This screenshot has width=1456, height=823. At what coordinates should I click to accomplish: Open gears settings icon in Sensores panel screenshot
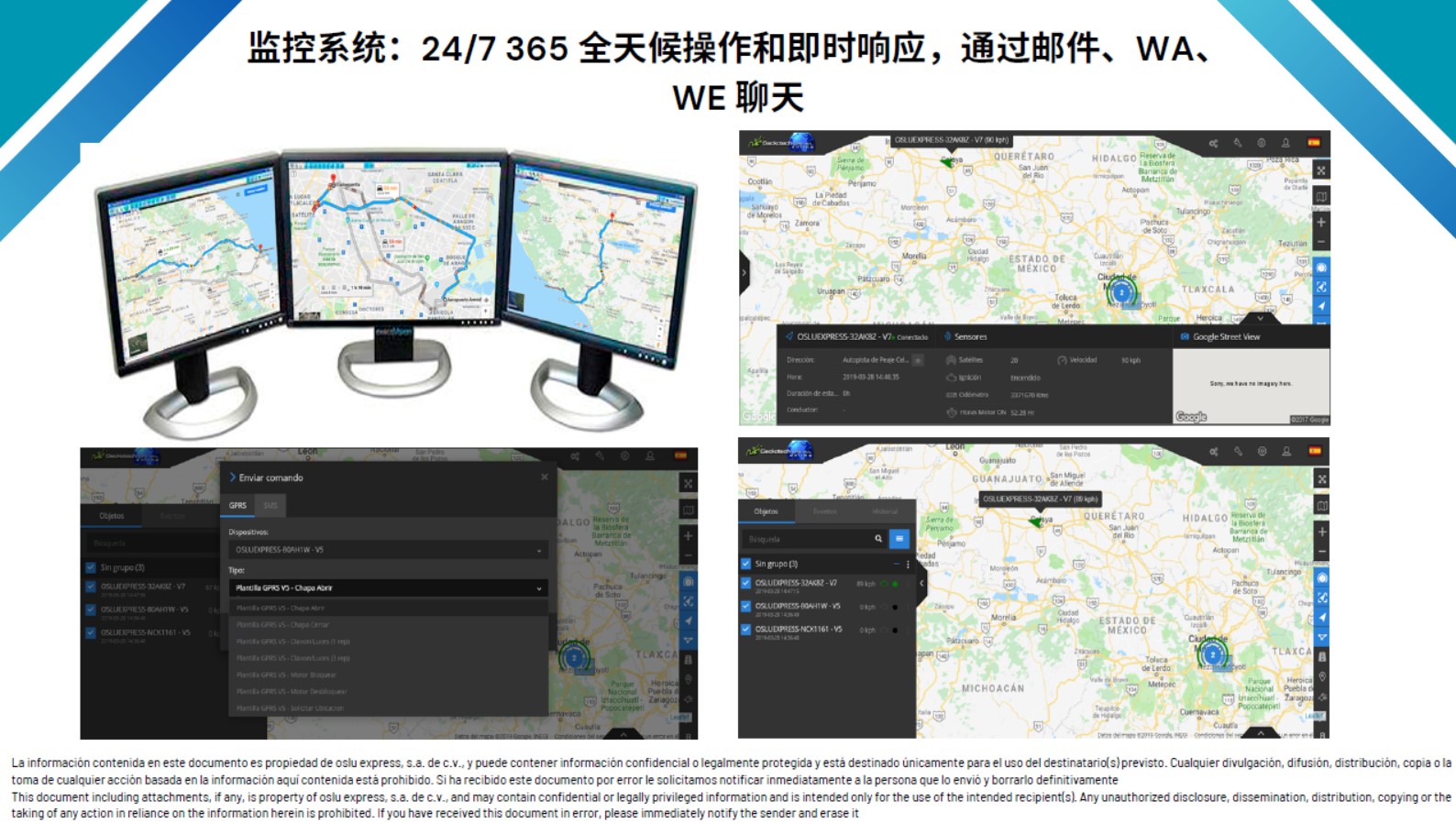[1214, 143]
